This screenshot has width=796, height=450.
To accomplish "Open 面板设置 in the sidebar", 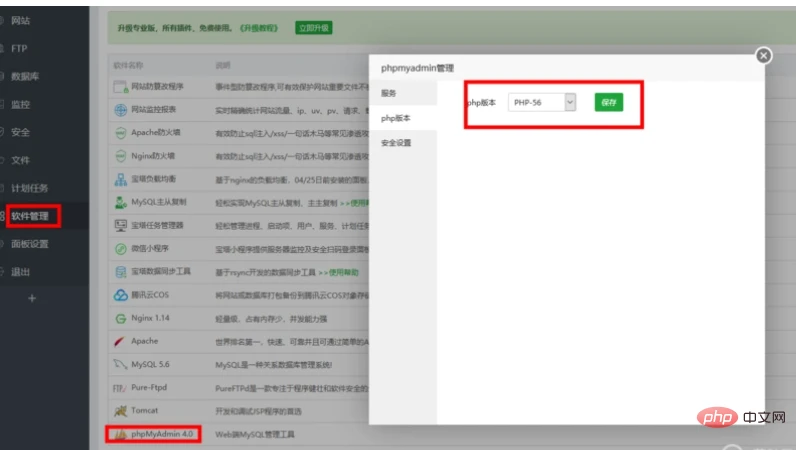I will coord(30,244).
